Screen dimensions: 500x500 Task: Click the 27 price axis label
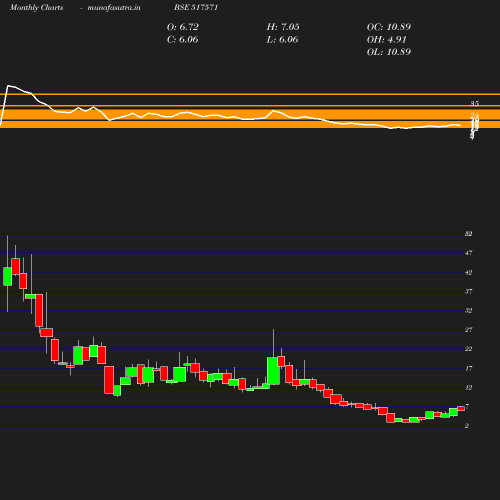[469, 330]
